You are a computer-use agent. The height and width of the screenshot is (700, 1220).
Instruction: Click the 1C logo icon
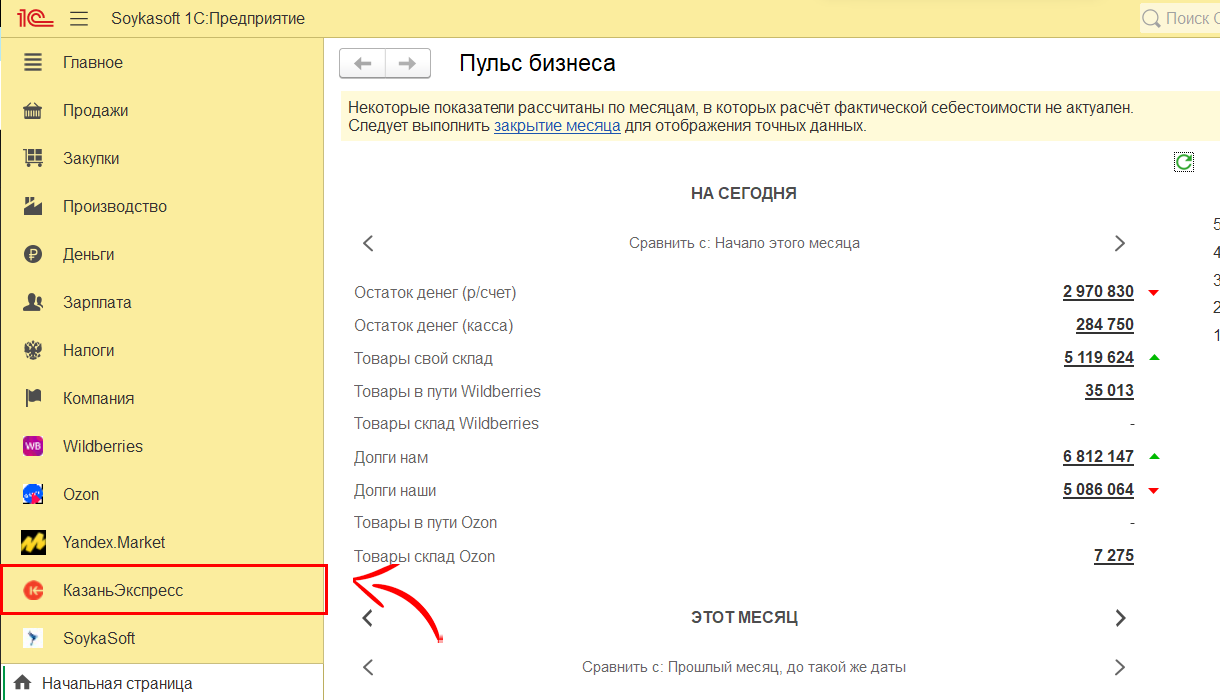35,18
